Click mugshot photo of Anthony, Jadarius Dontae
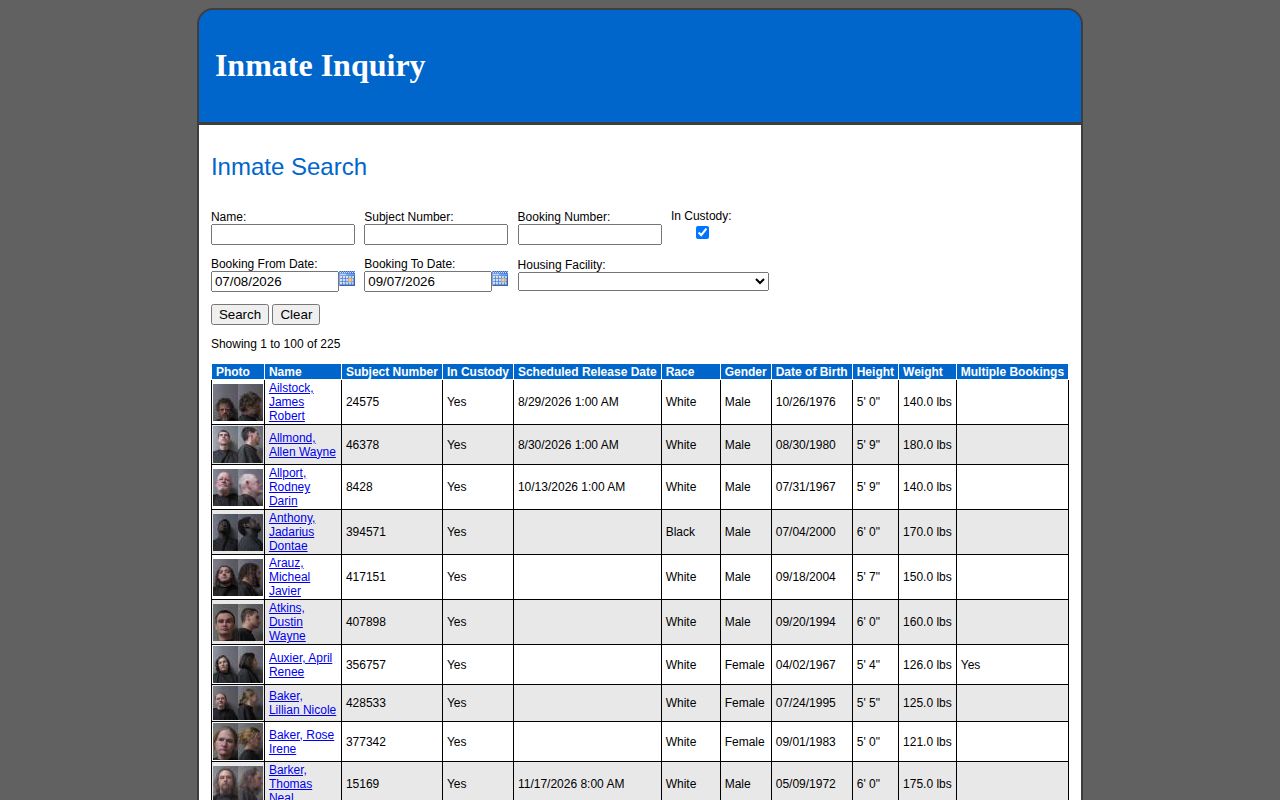 tap(238, 533)
